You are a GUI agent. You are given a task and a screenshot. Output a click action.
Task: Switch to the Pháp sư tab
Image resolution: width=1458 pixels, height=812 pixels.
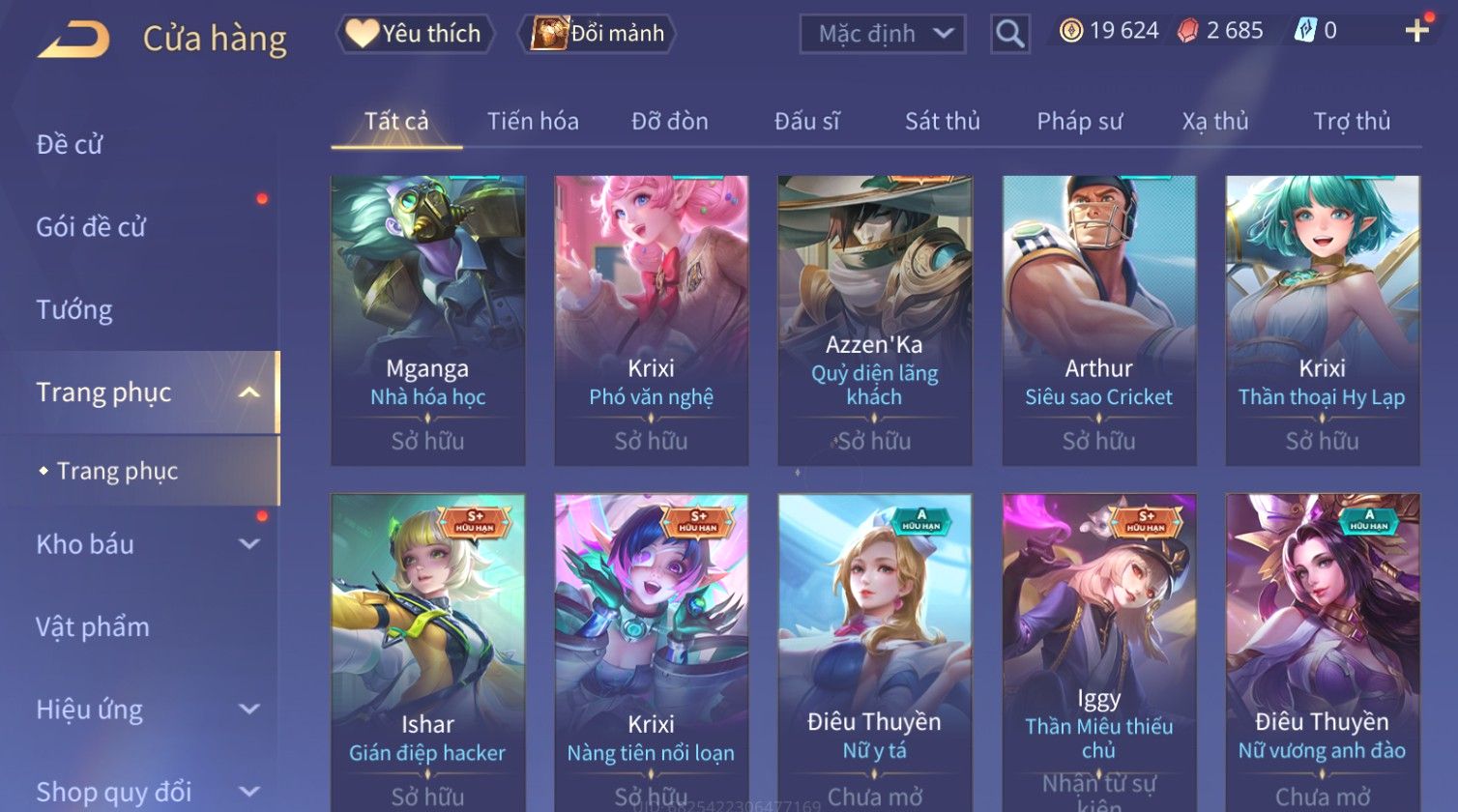(1079, 122)
